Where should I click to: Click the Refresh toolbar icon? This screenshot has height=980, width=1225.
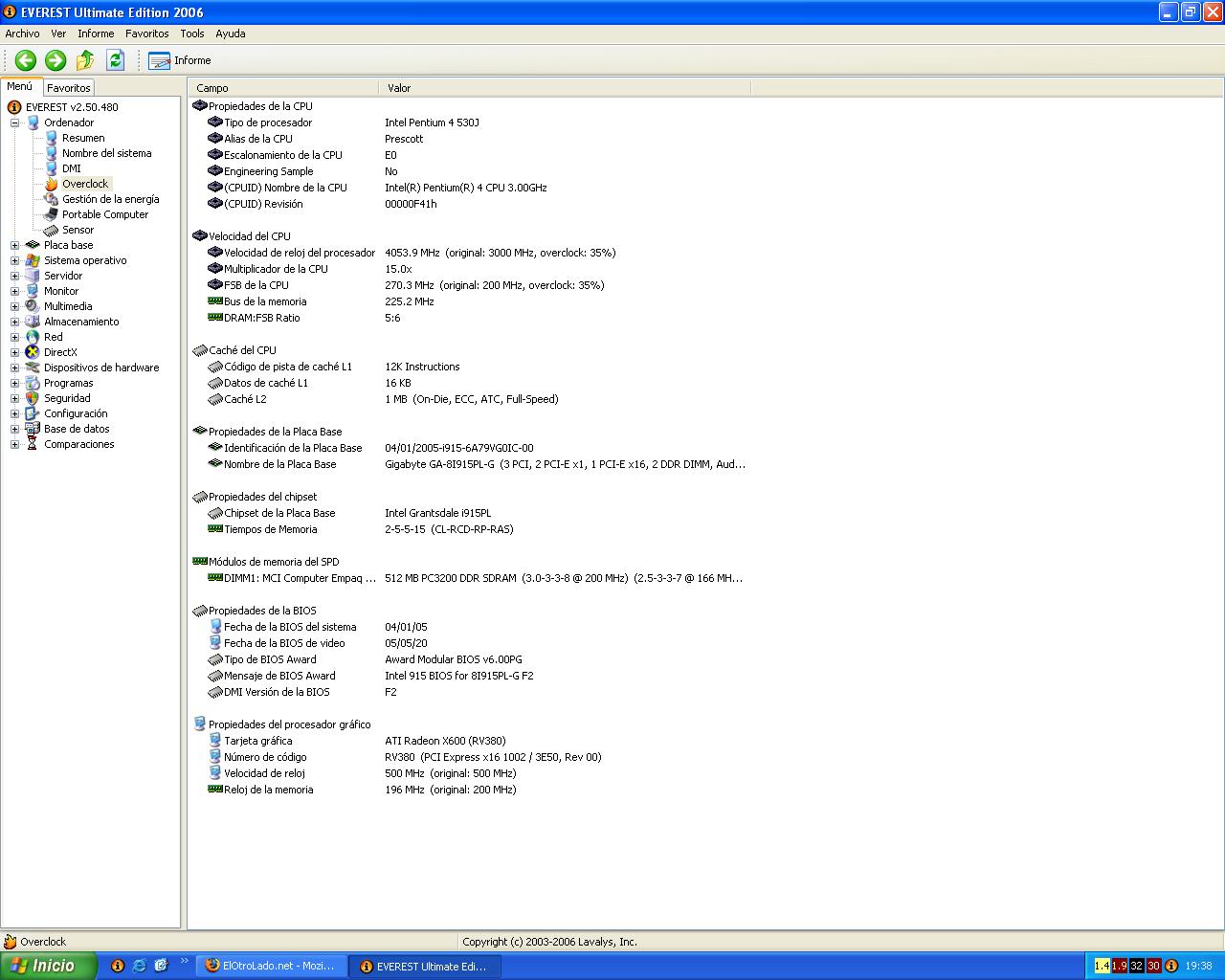tap(116, 60)
